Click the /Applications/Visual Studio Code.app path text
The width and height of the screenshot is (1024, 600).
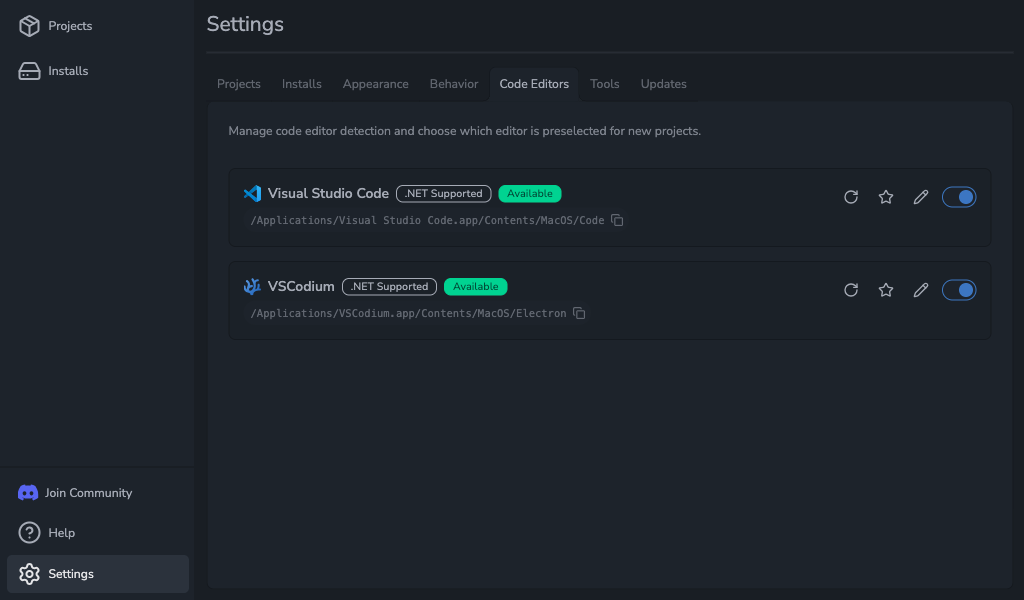coord(427,220)
